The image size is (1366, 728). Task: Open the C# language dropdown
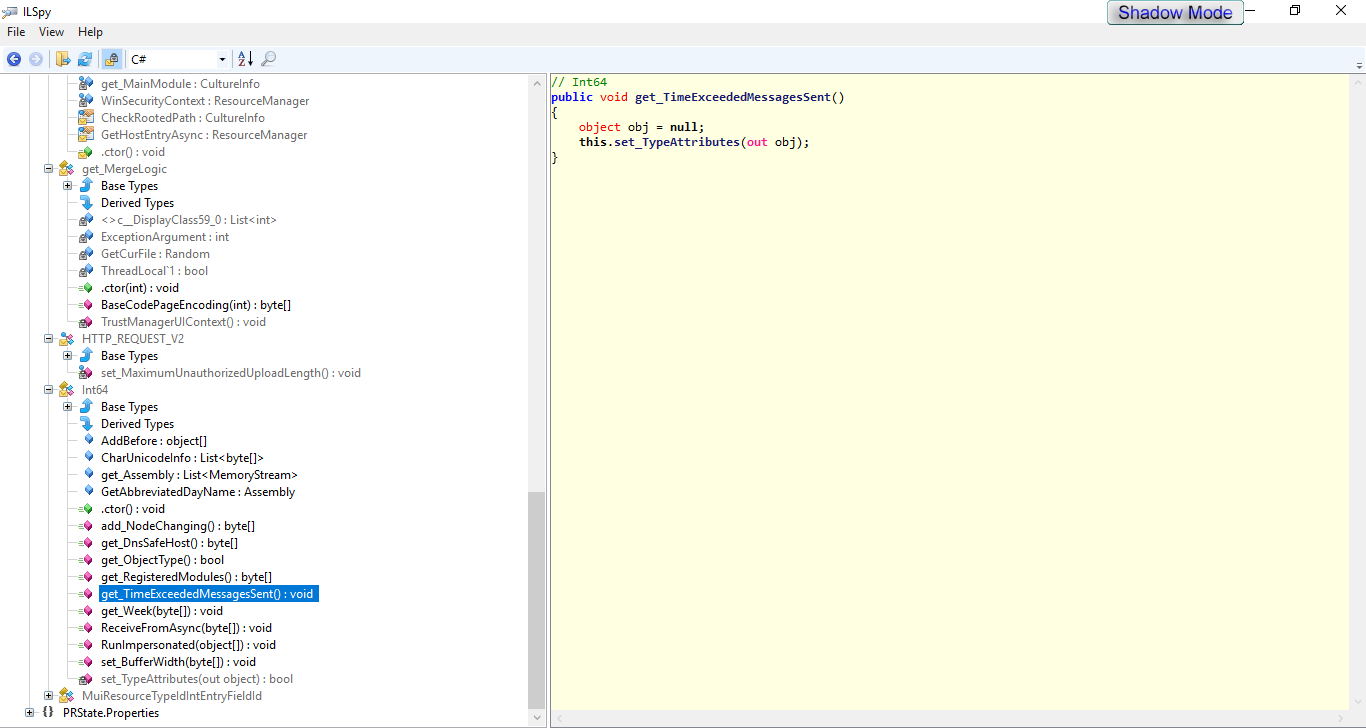tap(222, 60)
